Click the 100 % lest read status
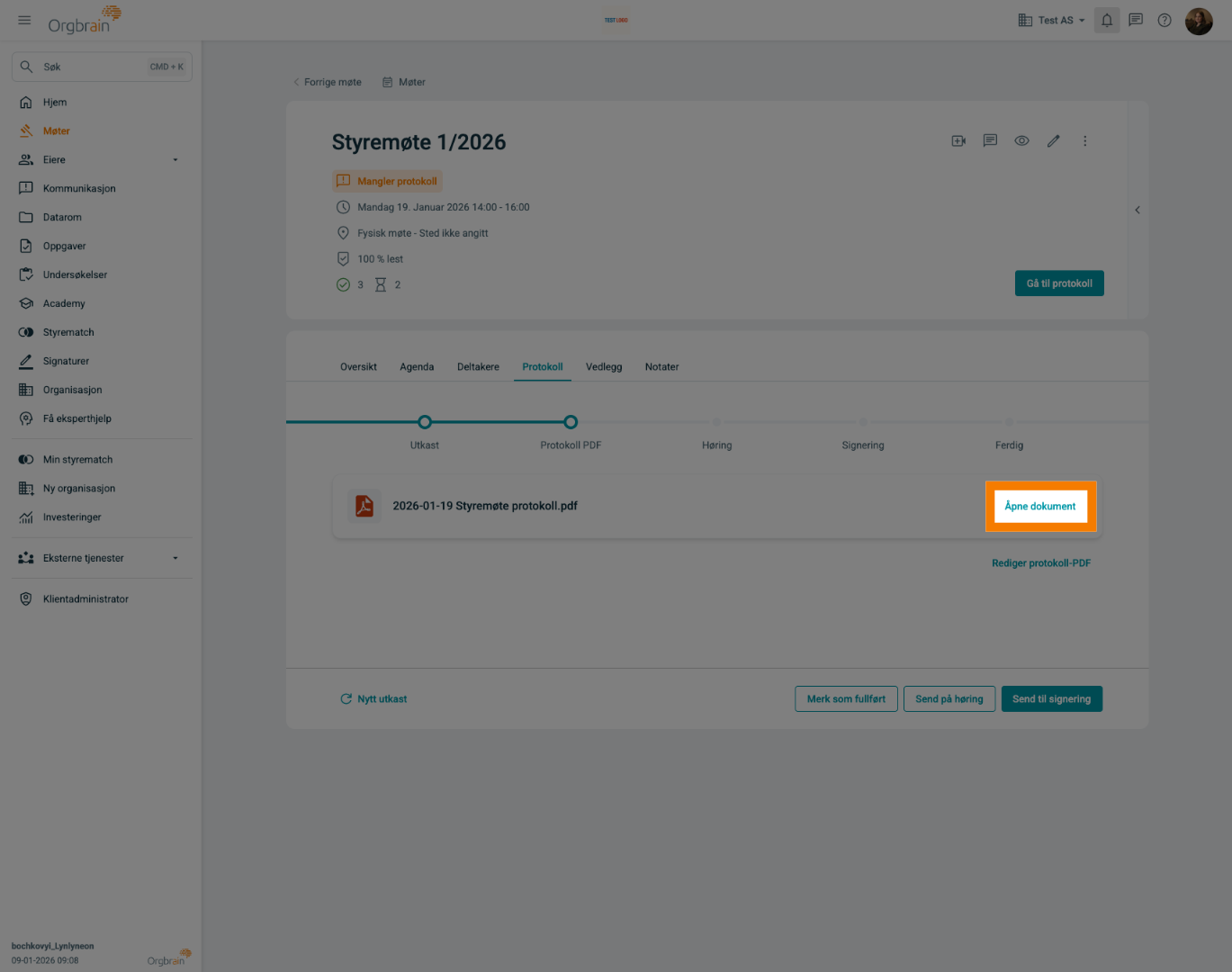 [x=380, y=259]
